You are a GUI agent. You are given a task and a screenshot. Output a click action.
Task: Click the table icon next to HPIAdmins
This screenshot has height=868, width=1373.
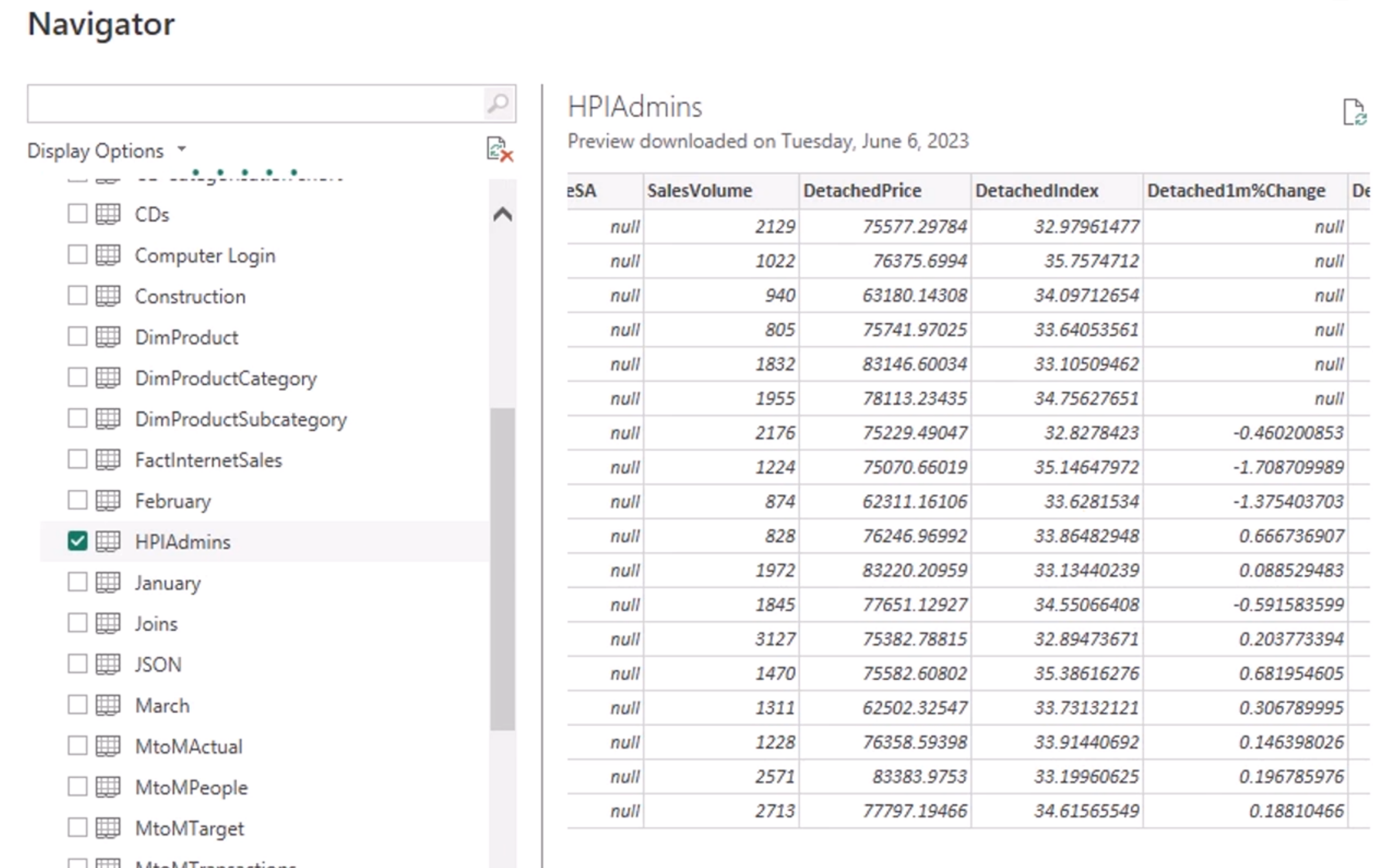[x=108, y=541]
